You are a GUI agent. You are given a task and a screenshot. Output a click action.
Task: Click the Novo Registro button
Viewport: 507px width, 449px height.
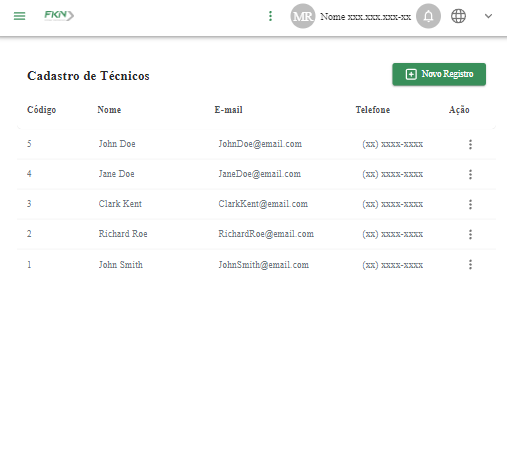coord(439,74)
